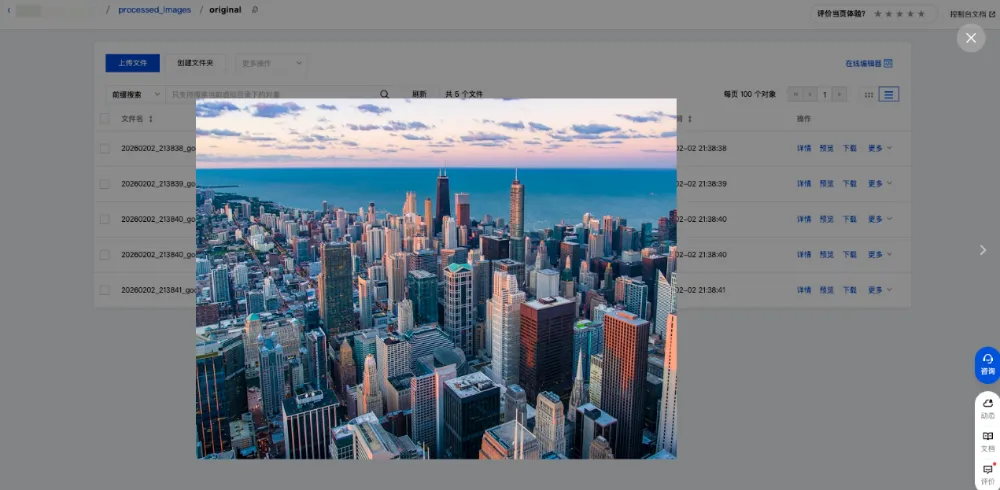
Task: Toggle the select-all files checkbox in header
Action: 105,119
